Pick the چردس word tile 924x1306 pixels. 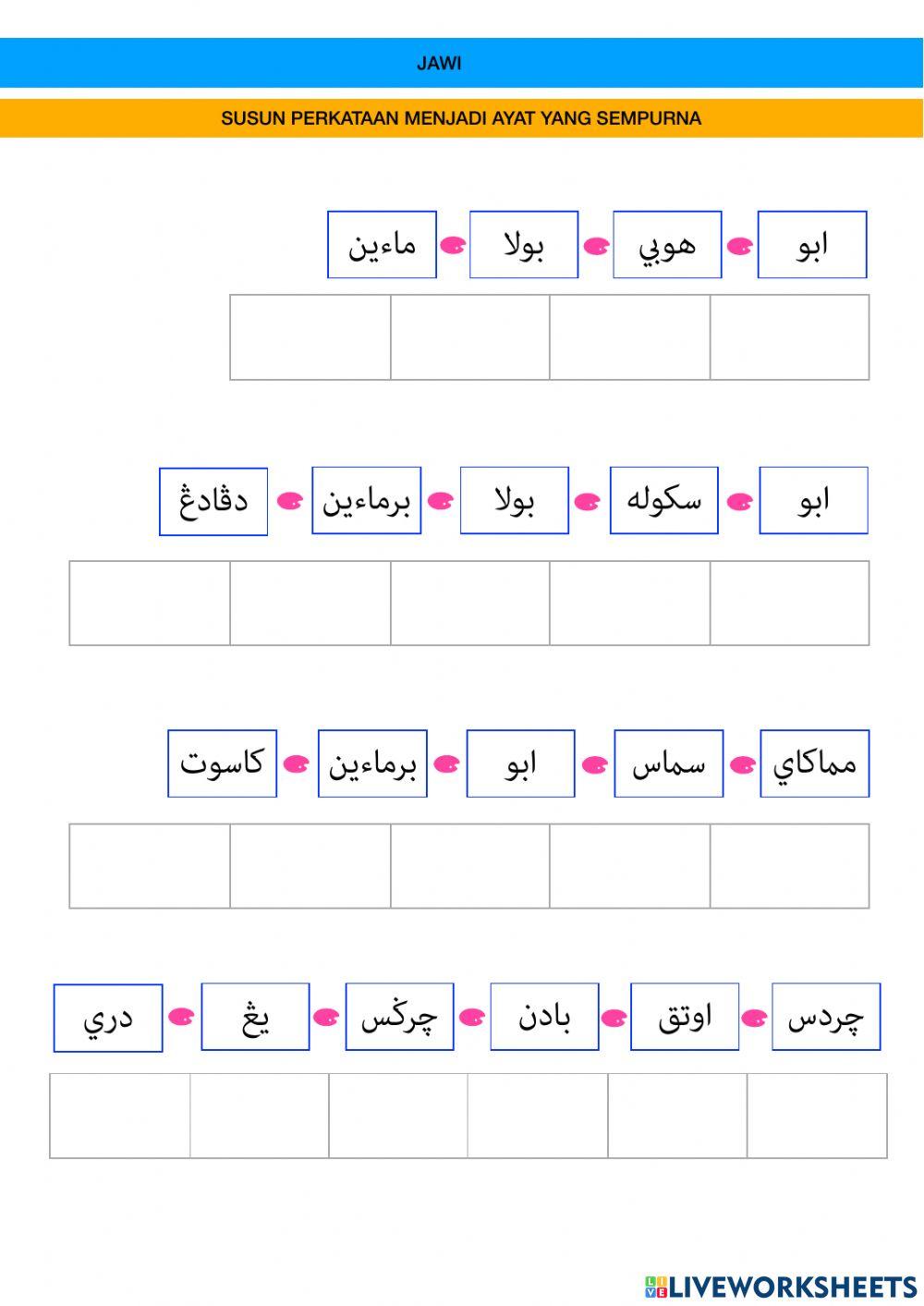pyautogui.click(x=825, y=1017)
